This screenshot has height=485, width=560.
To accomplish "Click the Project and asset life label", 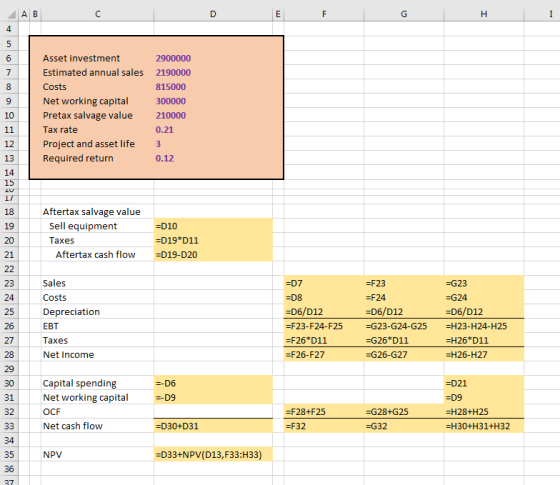I will point(89,144).
